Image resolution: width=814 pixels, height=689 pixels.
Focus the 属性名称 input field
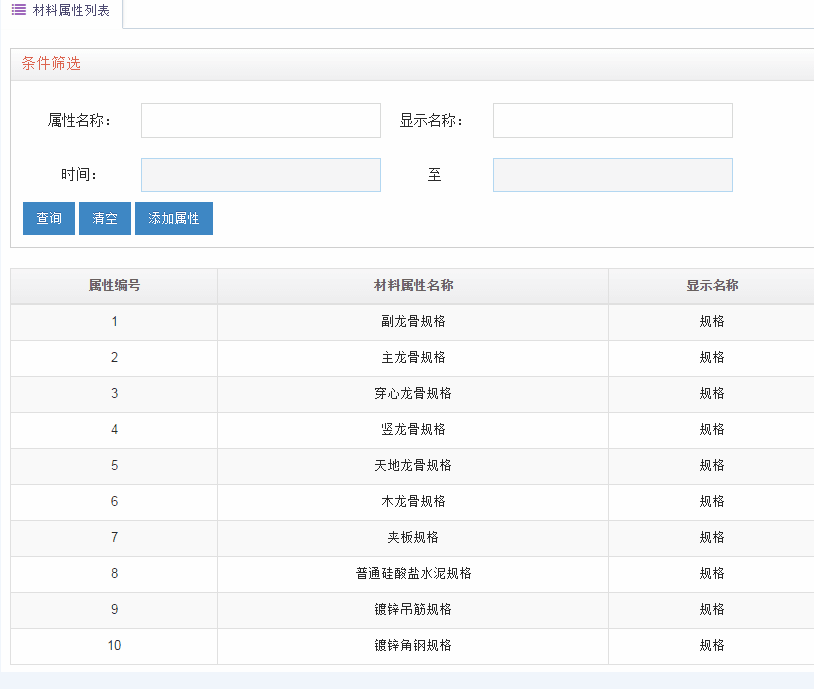point(261,120)
